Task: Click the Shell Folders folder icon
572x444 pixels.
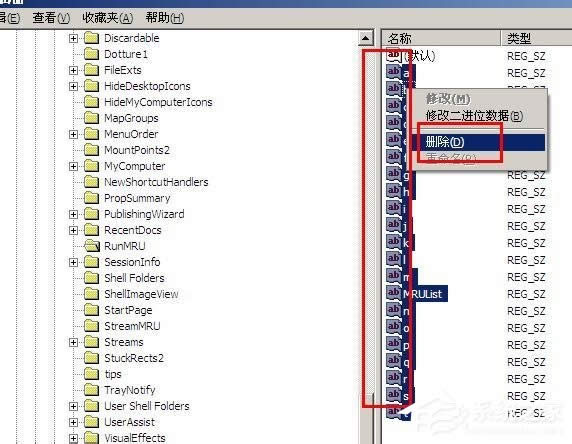Action: pos(91,278)
